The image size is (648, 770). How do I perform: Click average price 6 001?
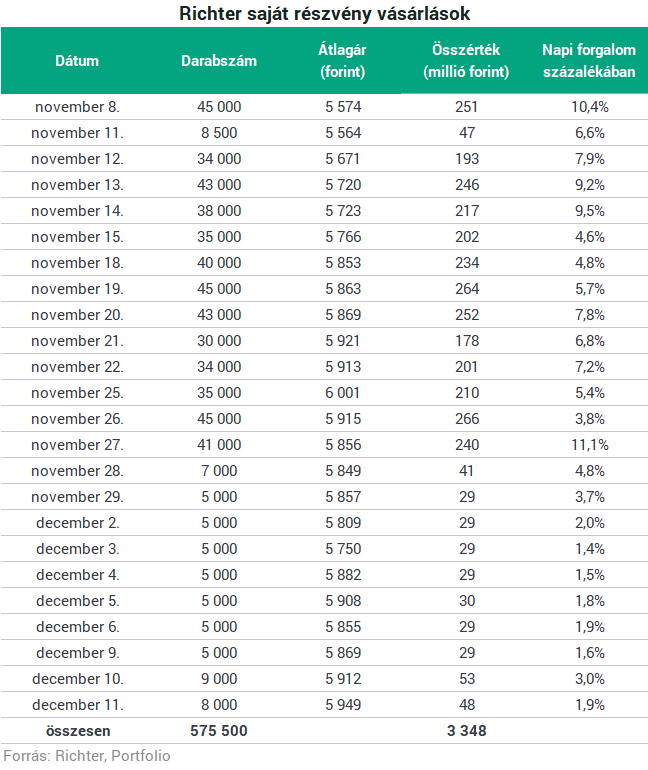click(x=343, y=393)
